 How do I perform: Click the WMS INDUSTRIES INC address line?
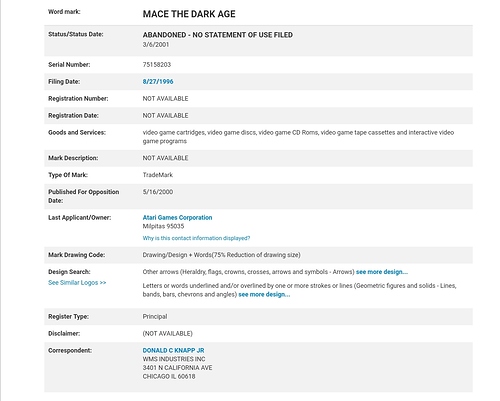click(174, 359)
